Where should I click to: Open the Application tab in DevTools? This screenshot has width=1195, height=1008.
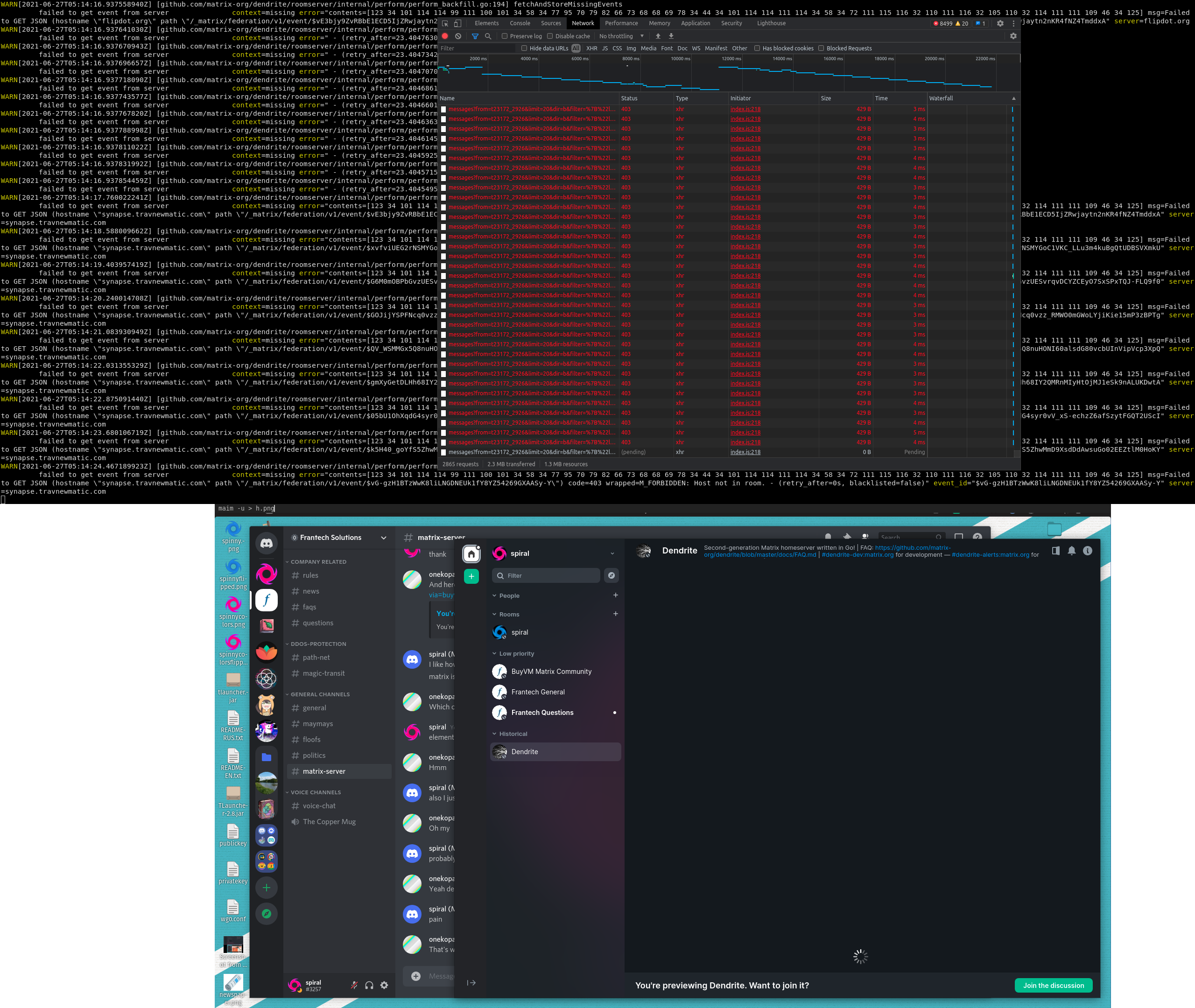[696, 23]
